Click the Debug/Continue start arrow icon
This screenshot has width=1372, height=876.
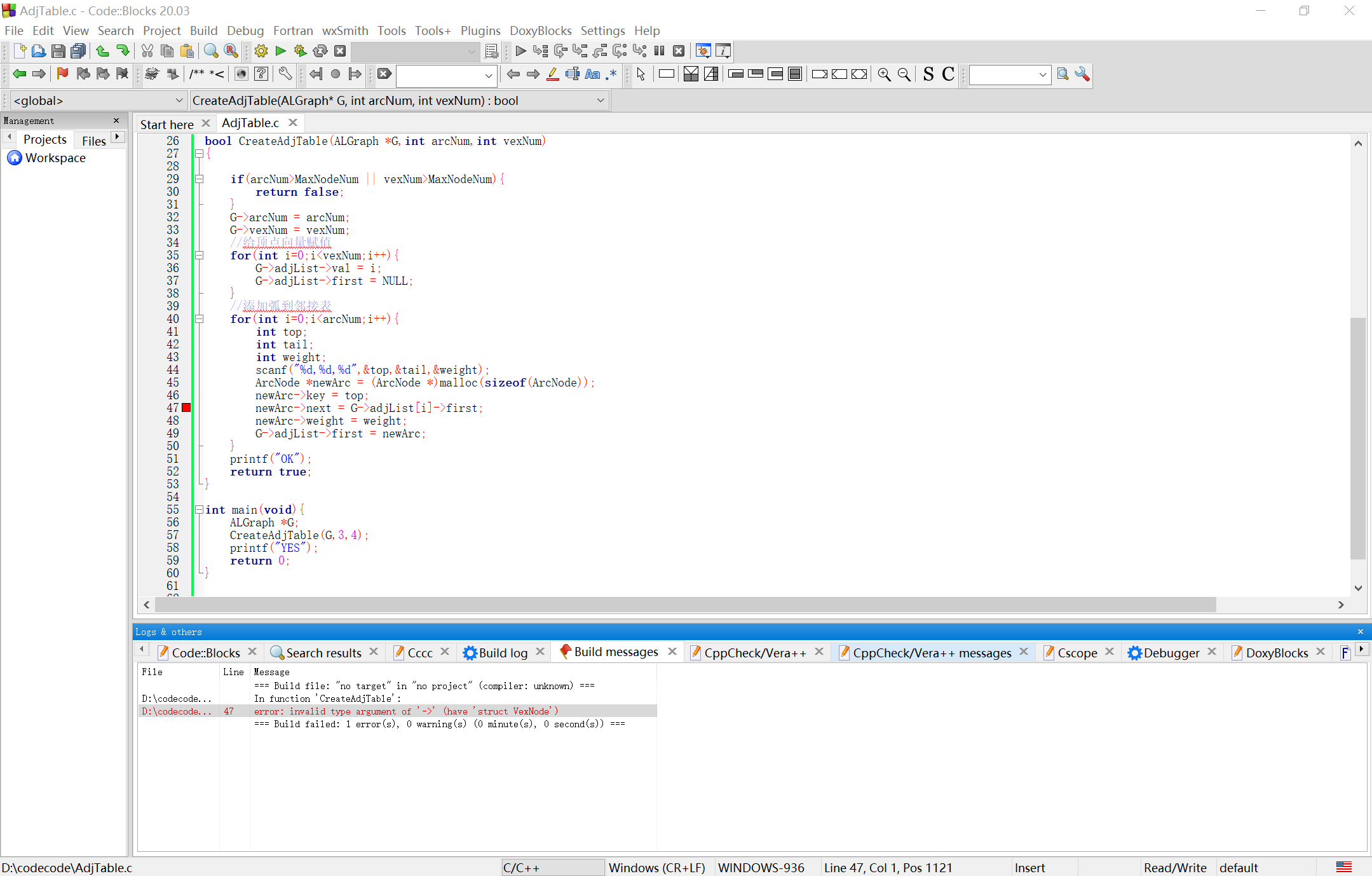(x=520, y=51)
